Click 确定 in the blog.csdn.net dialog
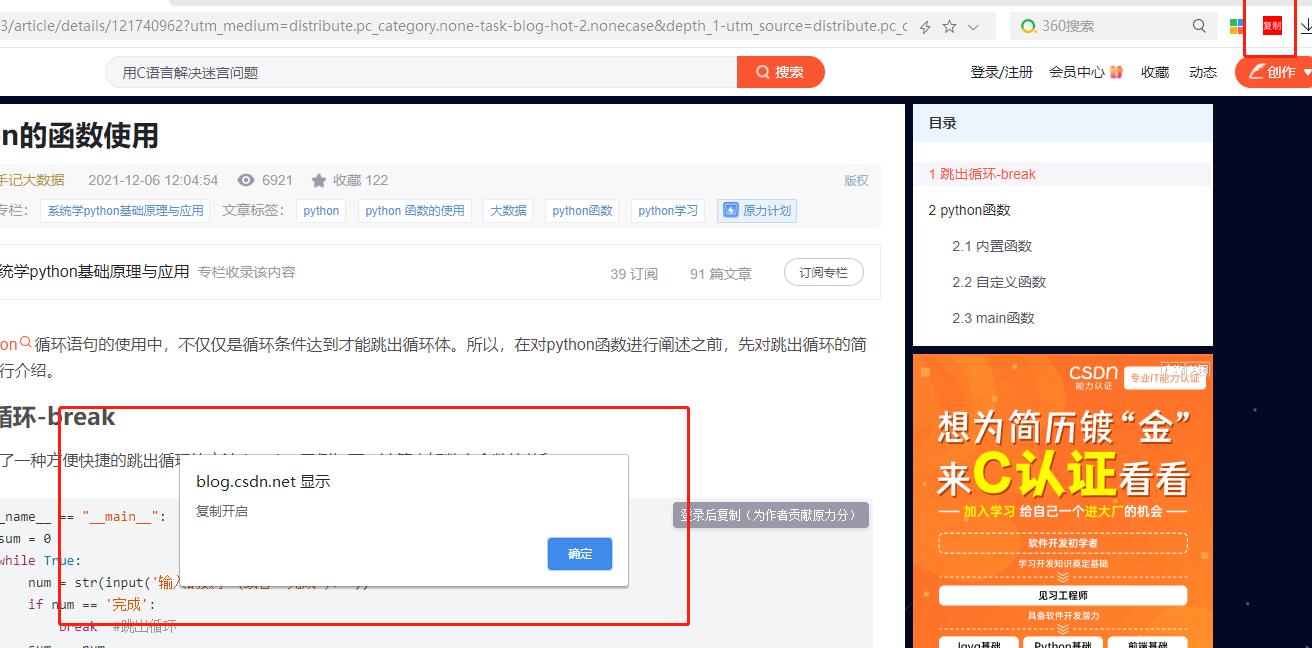Image resolution: width=1312 pixels, height=648 pixels. point(580,553)
